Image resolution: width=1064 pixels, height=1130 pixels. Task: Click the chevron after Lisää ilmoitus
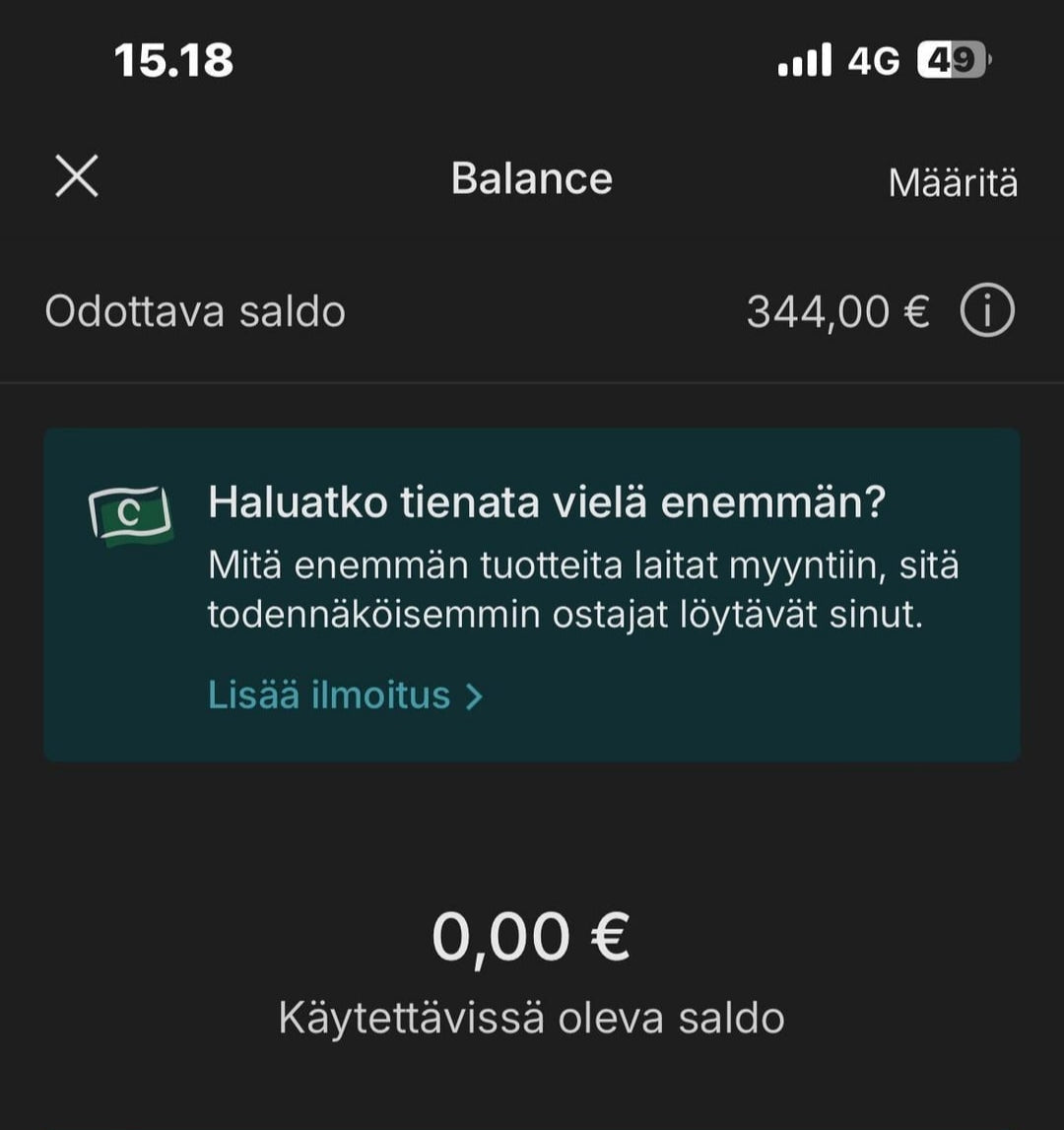pyautogui.click(x=475, y=698)
